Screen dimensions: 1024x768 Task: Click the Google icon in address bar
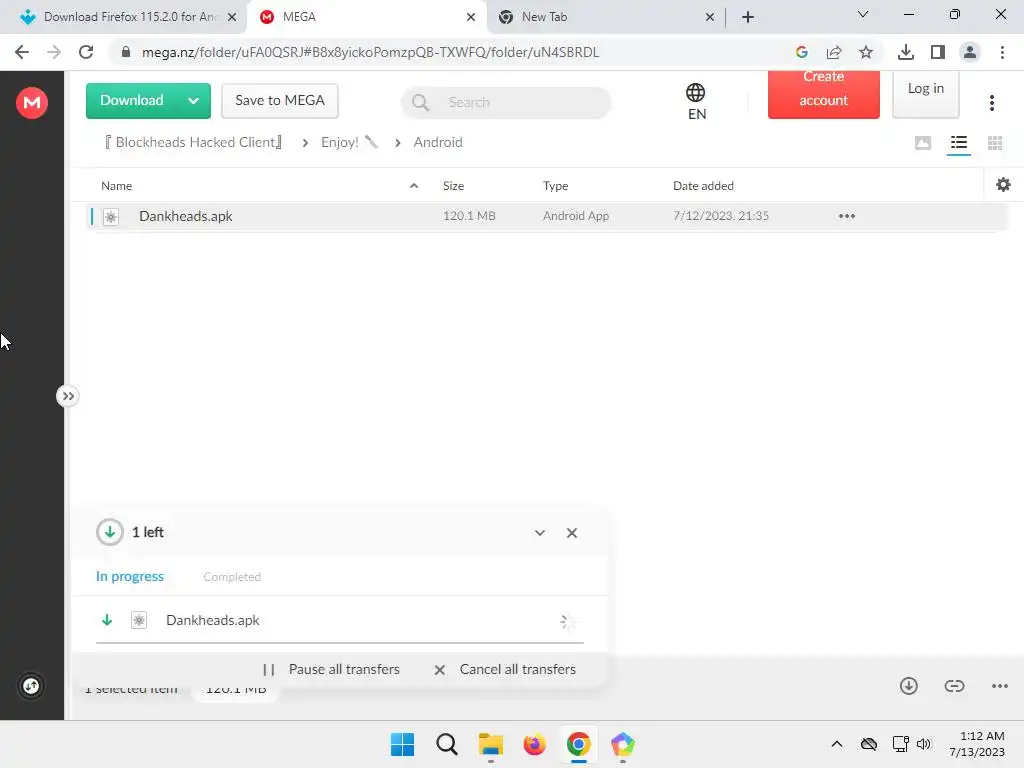click(801, 52)
